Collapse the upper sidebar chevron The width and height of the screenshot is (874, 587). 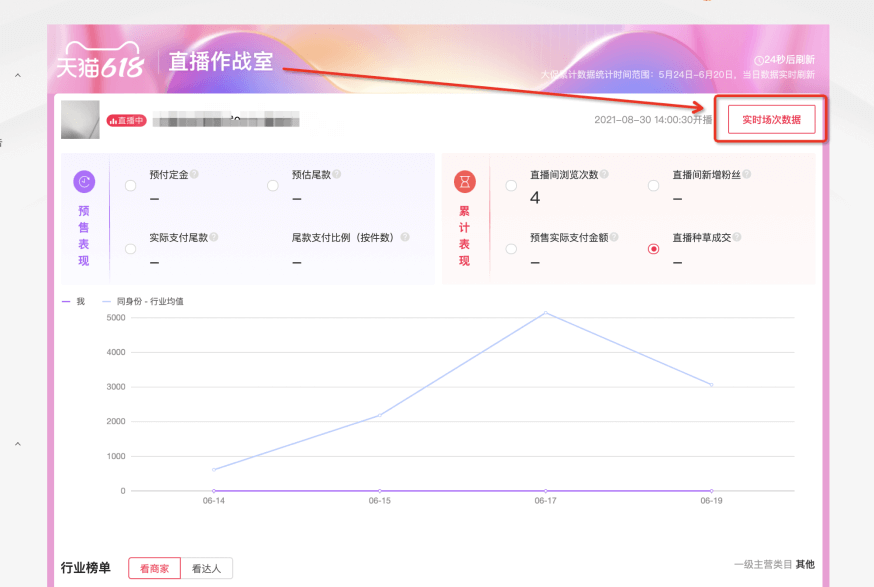pos(18,75)
